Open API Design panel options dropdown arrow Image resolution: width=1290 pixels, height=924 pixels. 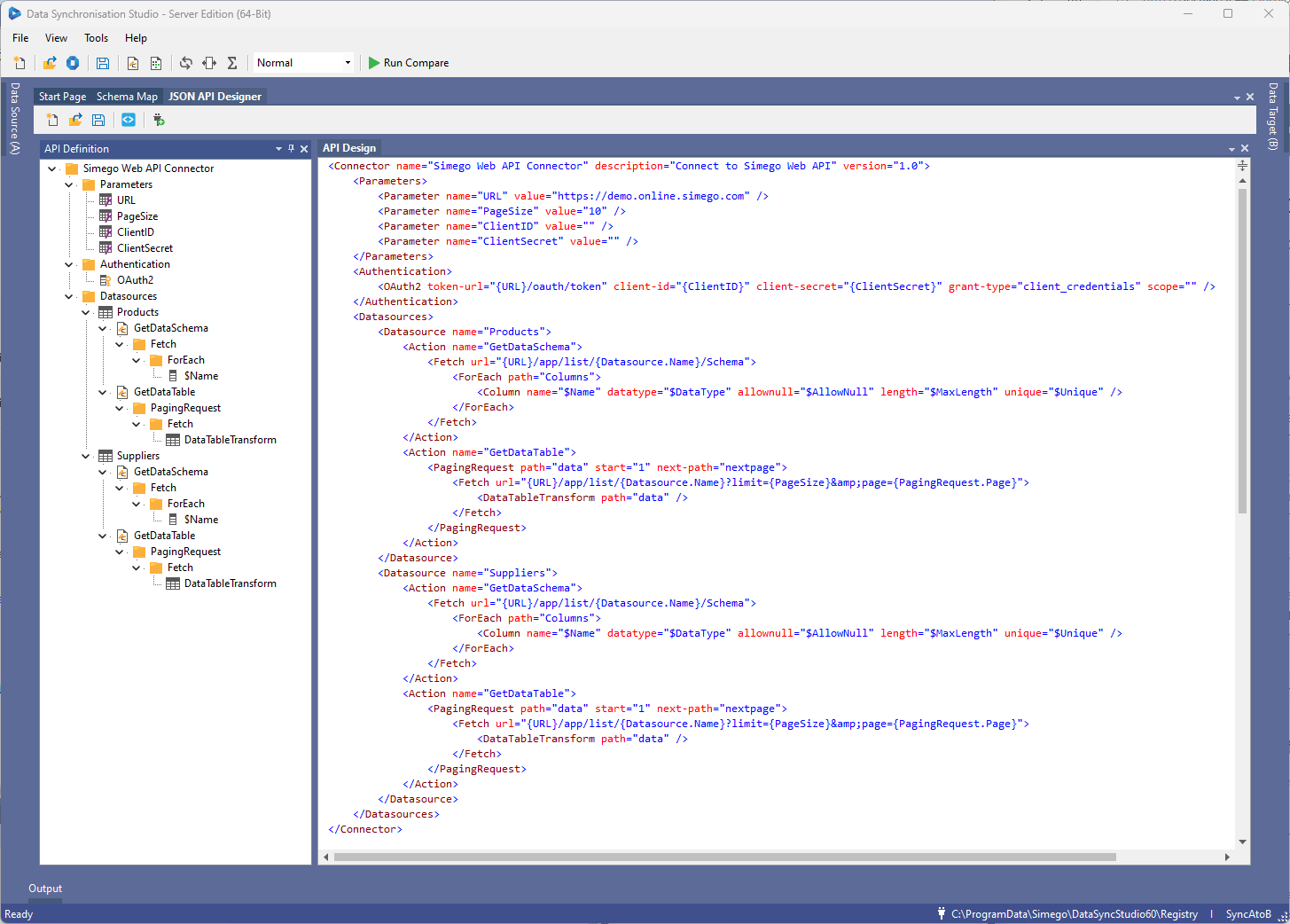(x=1231, y=149)
